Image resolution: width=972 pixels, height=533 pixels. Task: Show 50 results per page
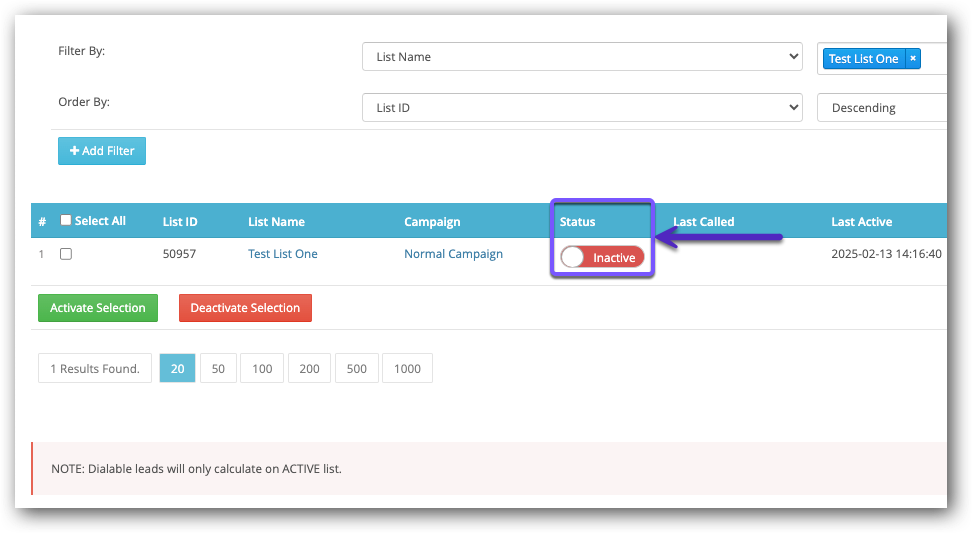coord(218,369)
